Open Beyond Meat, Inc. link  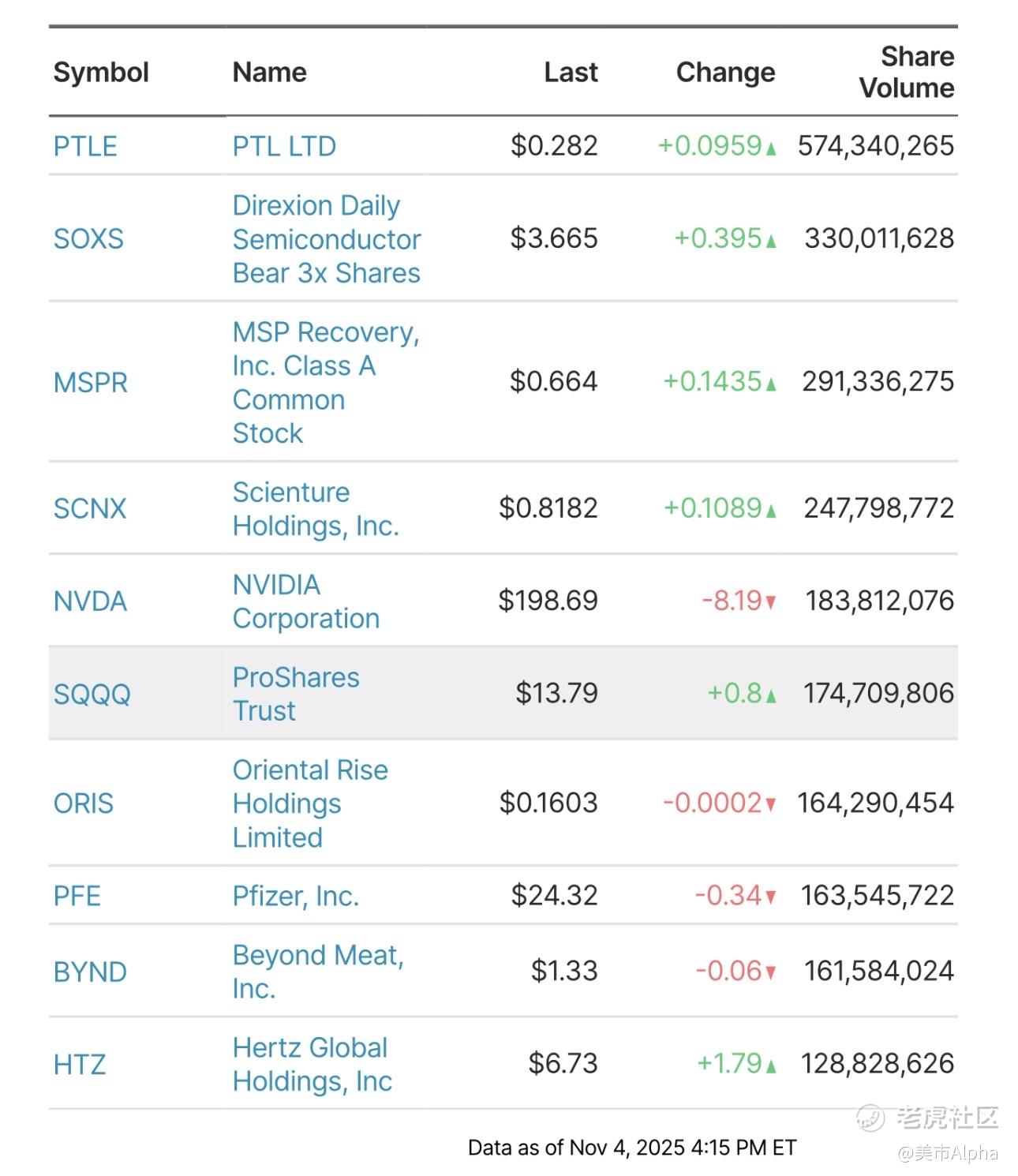317,971
